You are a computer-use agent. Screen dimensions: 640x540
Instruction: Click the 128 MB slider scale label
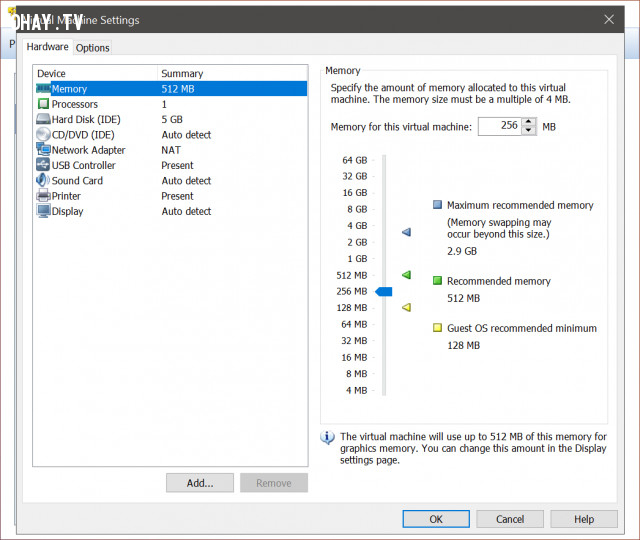click(x=352, y=307)
